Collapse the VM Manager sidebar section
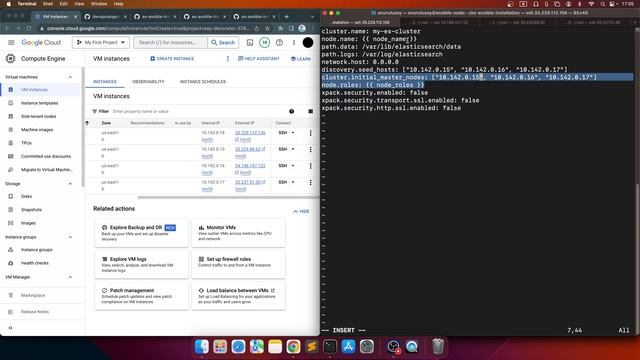The height and width of the screenshot is (360, 640). point(70,277)
